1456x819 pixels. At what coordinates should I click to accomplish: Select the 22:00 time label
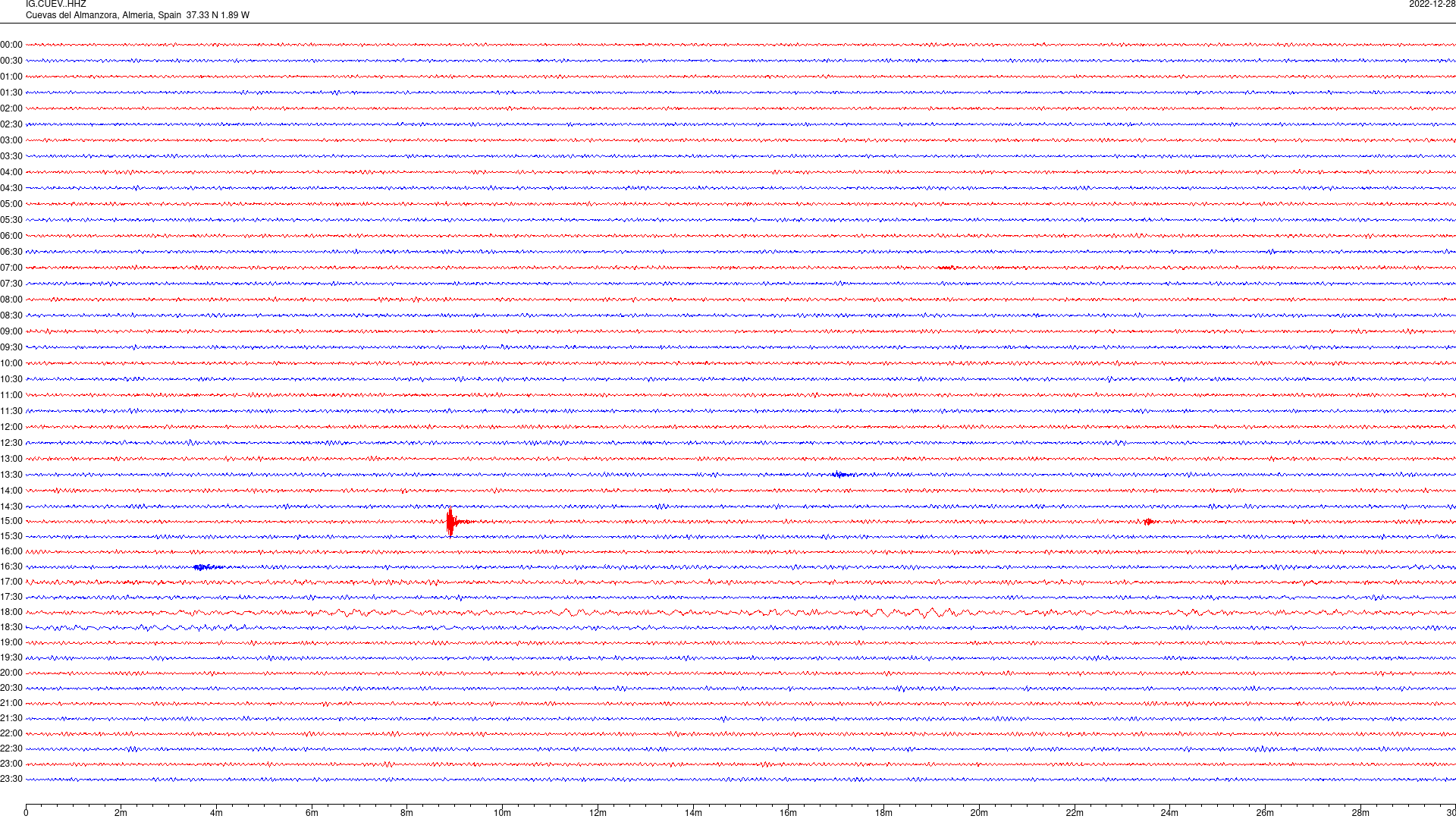[x=11, y=733]
